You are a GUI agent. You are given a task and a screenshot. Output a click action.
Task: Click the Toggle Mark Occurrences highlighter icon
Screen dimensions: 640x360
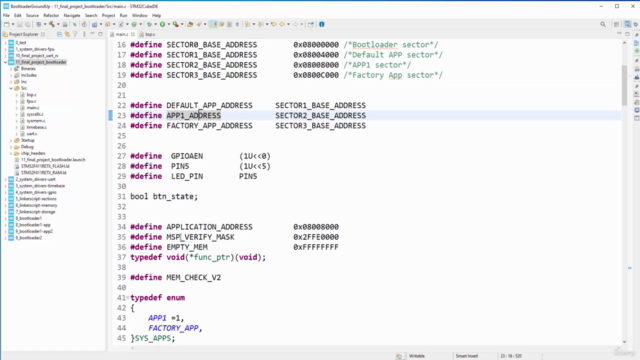coord(213,24)
